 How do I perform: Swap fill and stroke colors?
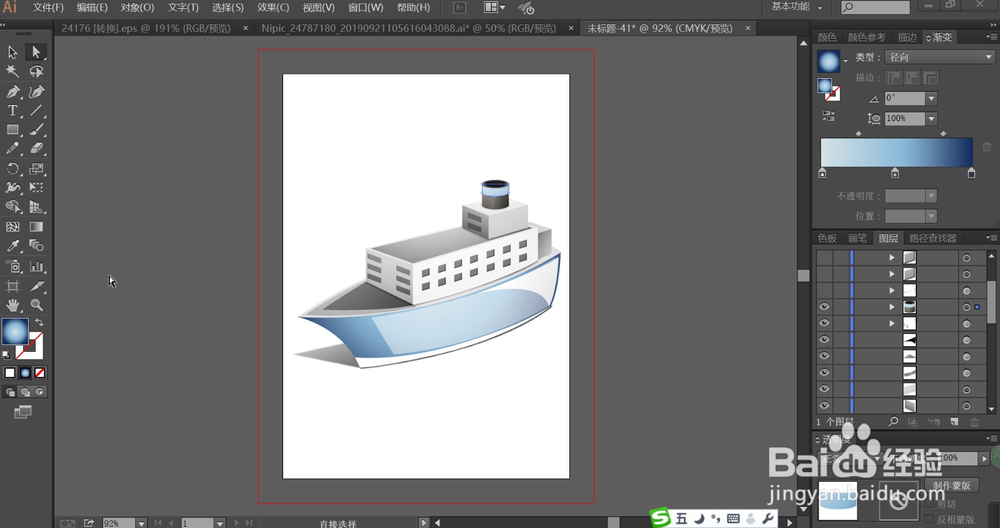point(40,323)
